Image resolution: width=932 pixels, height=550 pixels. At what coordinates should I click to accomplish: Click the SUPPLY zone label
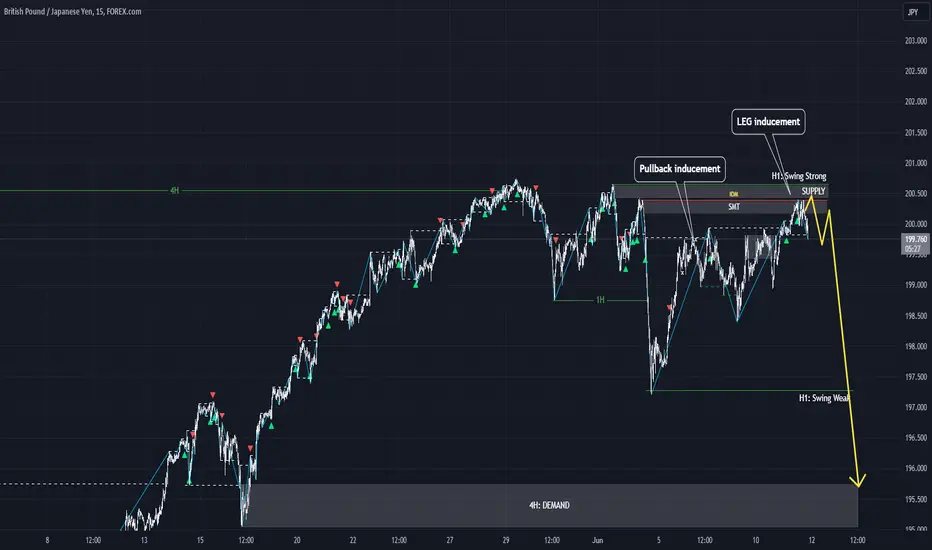[813, 191]
